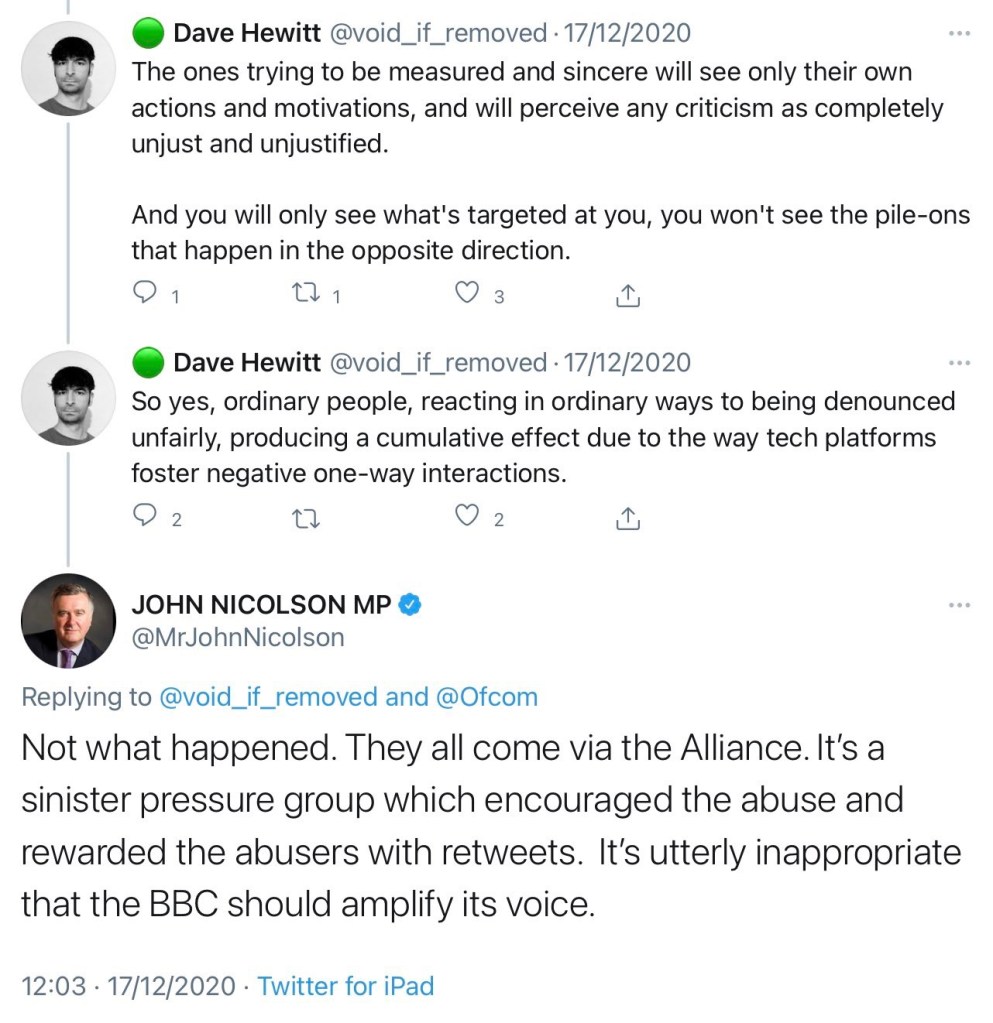Reply to the 'So yes, ordinary people' tweet
This screenshot has width=993, height=1023.
(x=146, y=516)
